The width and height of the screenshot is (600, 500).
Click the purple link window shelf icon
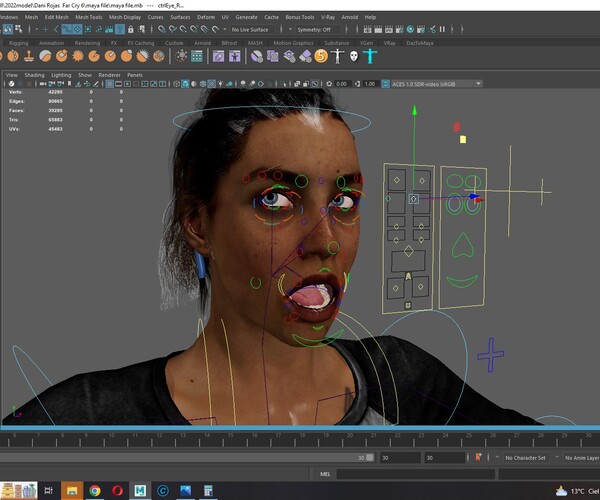coord(218,56)
